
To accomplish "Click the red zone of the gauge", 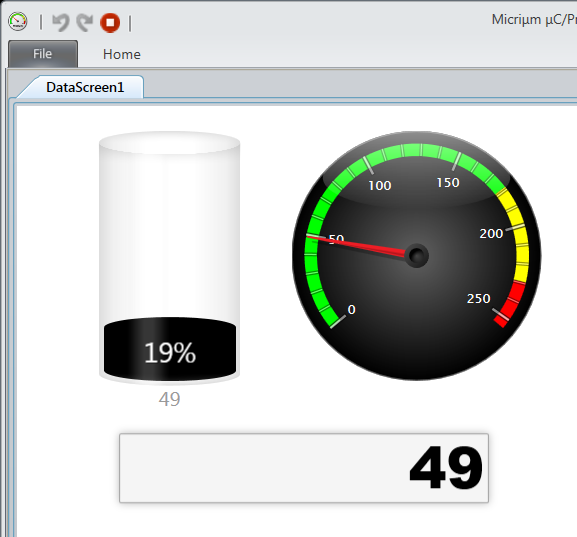I will coord(512,303).
